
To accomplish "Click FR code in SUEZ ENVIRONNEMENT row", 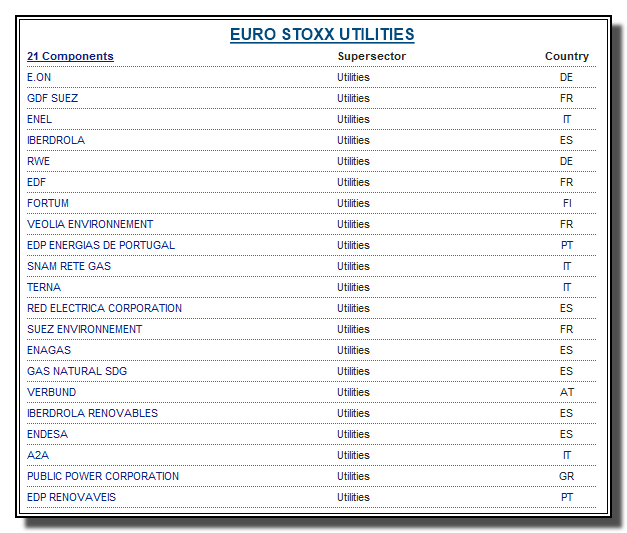I will coord(566,329).
